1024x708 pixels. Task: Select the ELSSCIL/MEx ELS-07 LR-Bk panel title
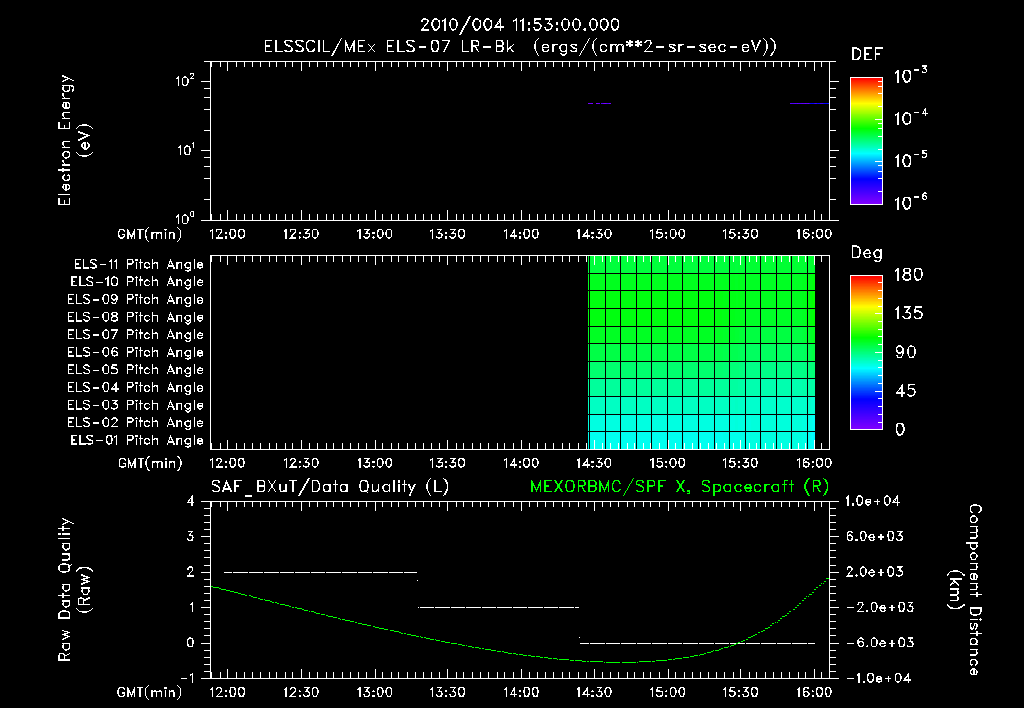[520, 47]
